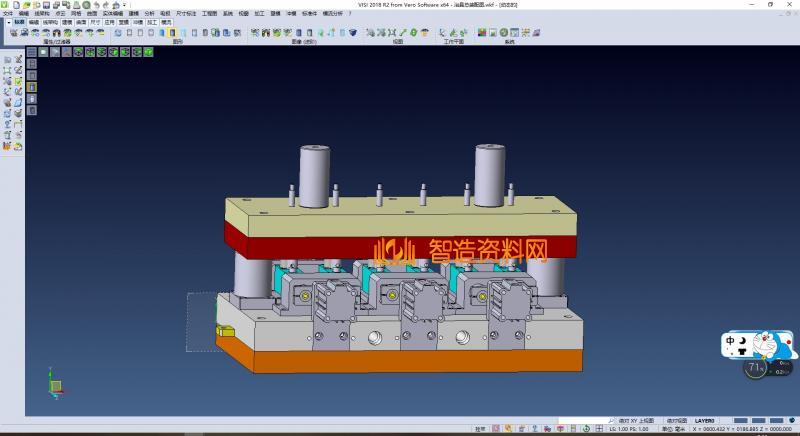800x436 pixels.
Task: Click the 绝对视图 status bar button
Action: 675,420
